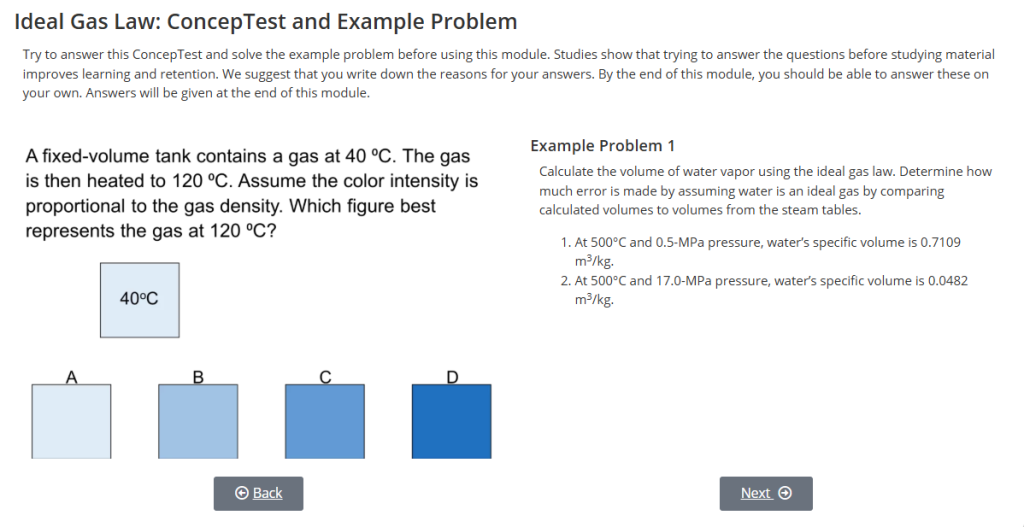Screen dimensions: 1024x527
Task: Click the right-arrow icon on Next button
Action: (x=785, y=493)
